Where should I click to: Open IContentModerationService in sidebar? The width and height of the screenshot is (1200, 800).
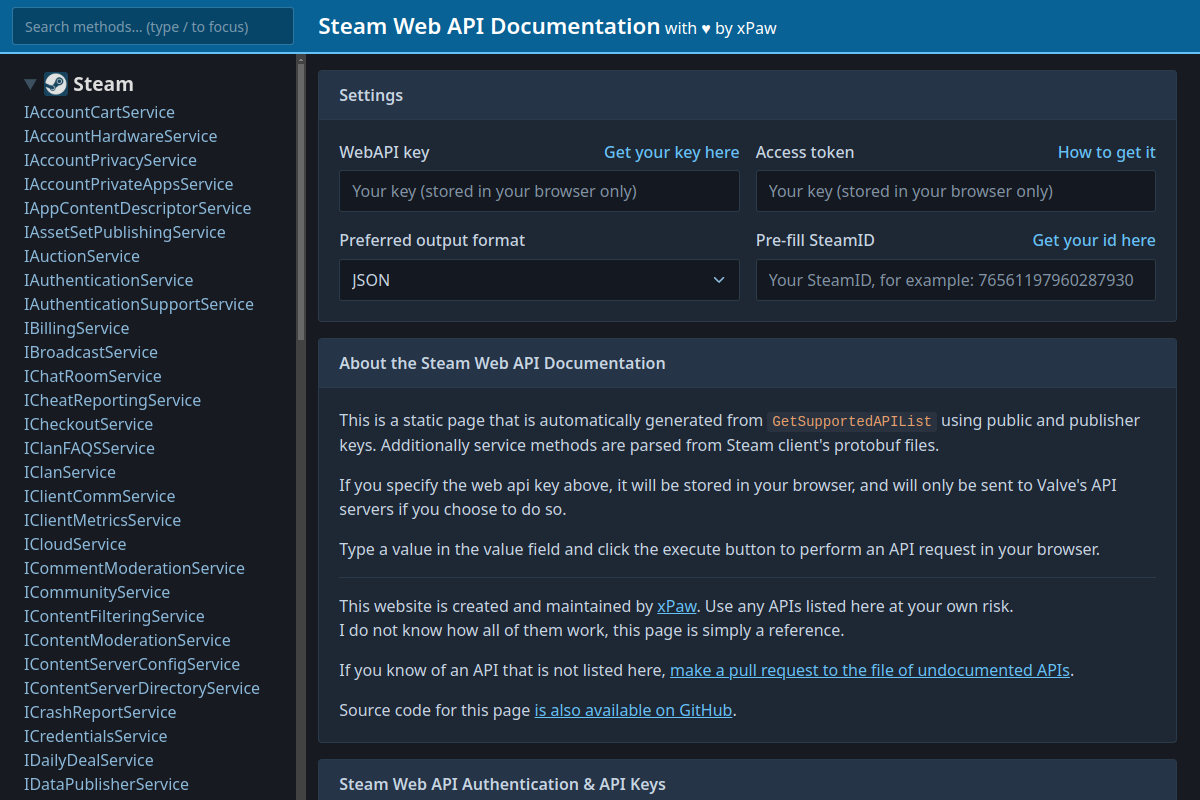coord(127,640)
